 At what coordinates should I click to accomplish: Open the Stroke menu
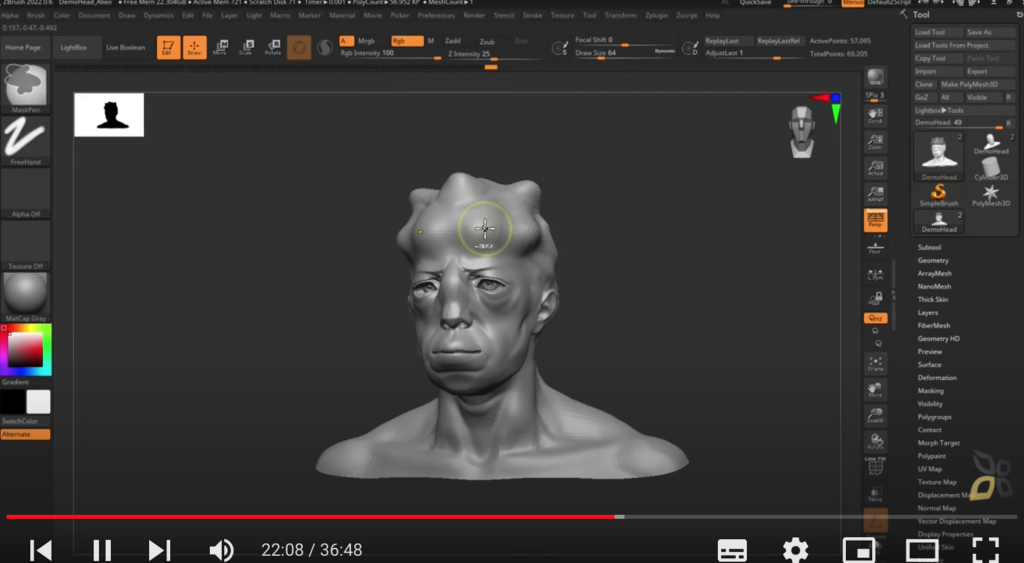[x=532, y=15]
